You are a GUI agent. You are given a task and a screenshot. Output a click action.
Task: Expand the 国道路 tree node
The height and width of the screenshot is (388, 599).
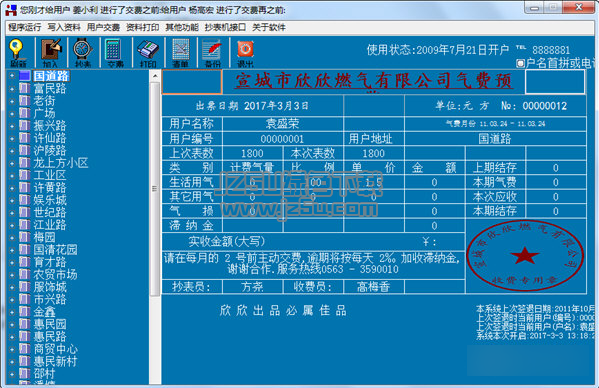pyautogui.click(x=12, y=76)
